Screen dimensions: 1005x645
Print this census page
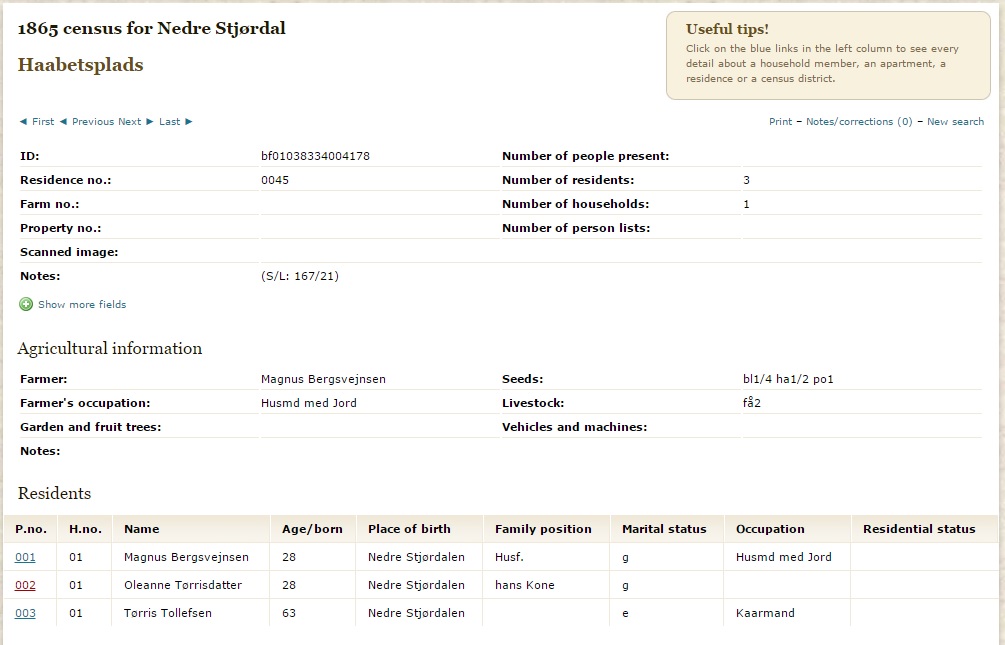[x=780, y=122]
